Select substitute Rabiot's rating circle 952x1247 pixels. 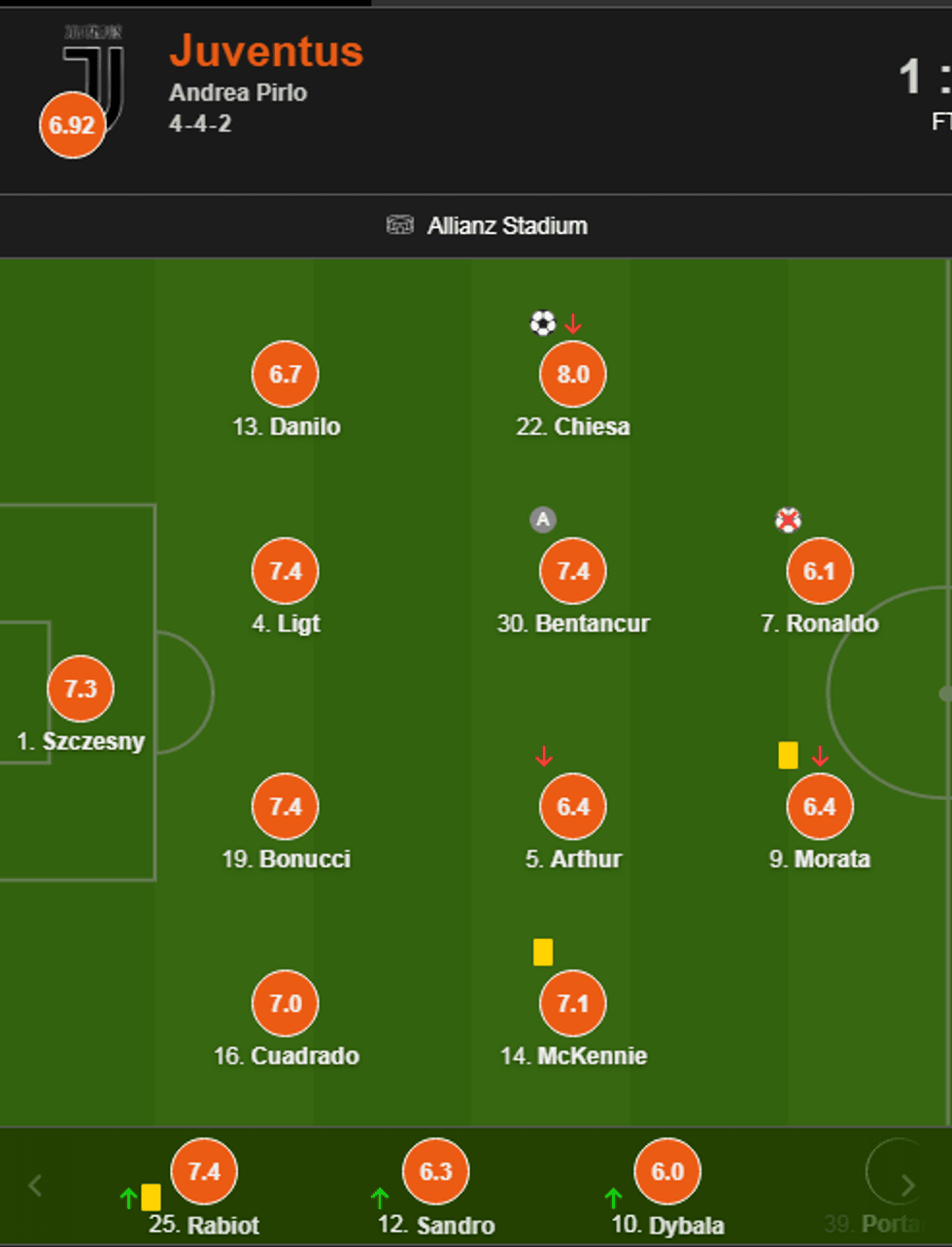click(x=204, y=1171)
